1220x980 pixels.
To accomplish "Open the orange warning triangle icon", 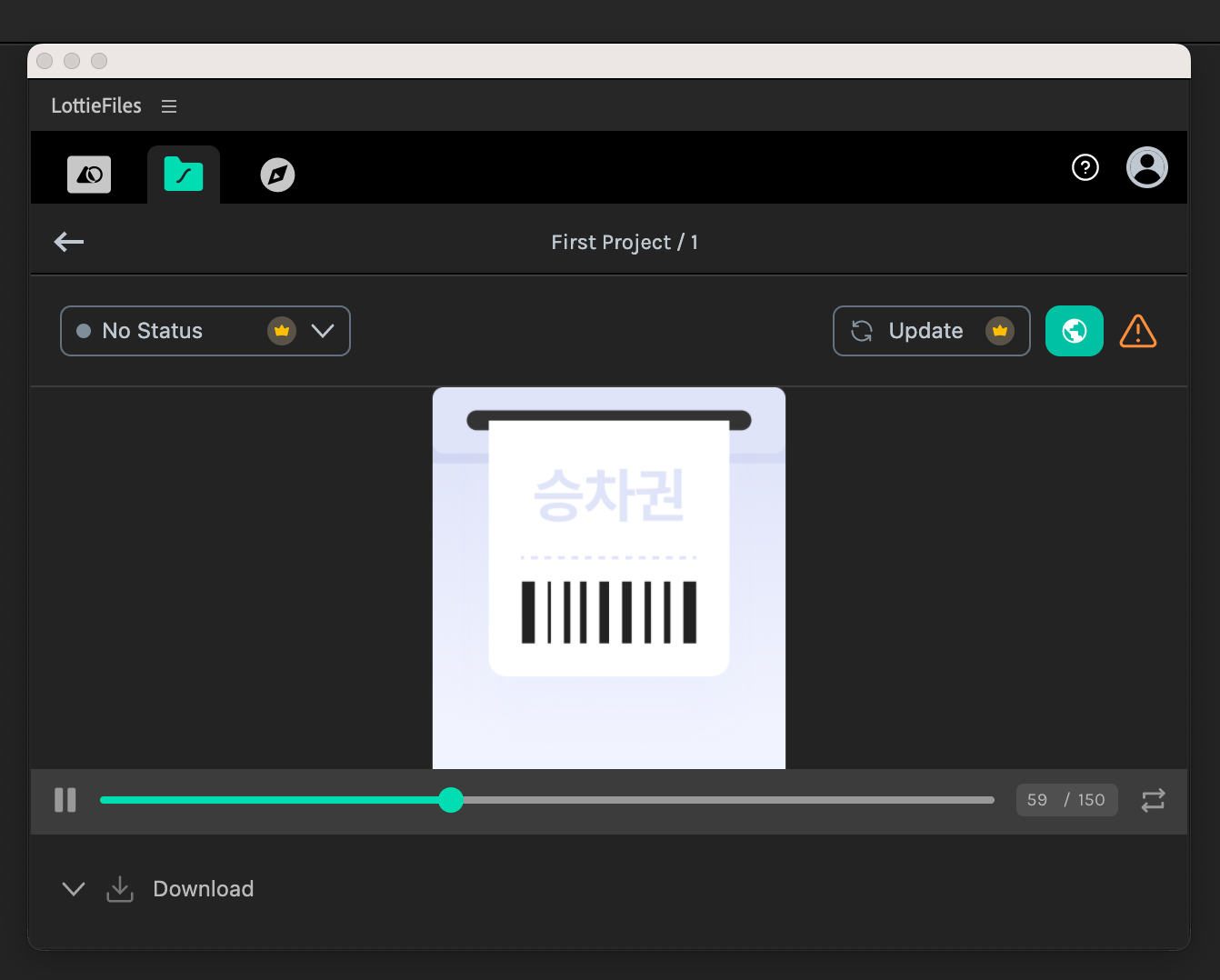I will pyautogui.click(x=1138, y=331).
